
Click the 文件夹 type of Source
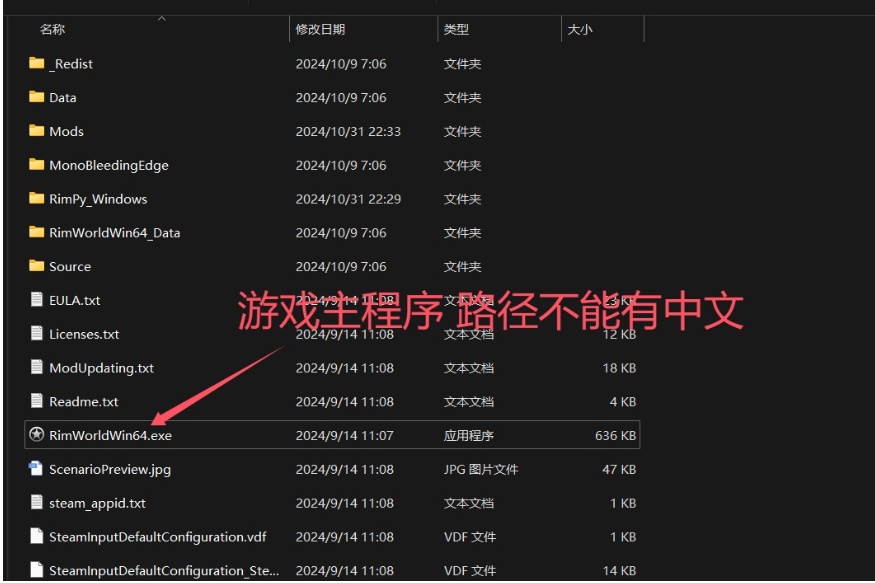tap(463, 266)
